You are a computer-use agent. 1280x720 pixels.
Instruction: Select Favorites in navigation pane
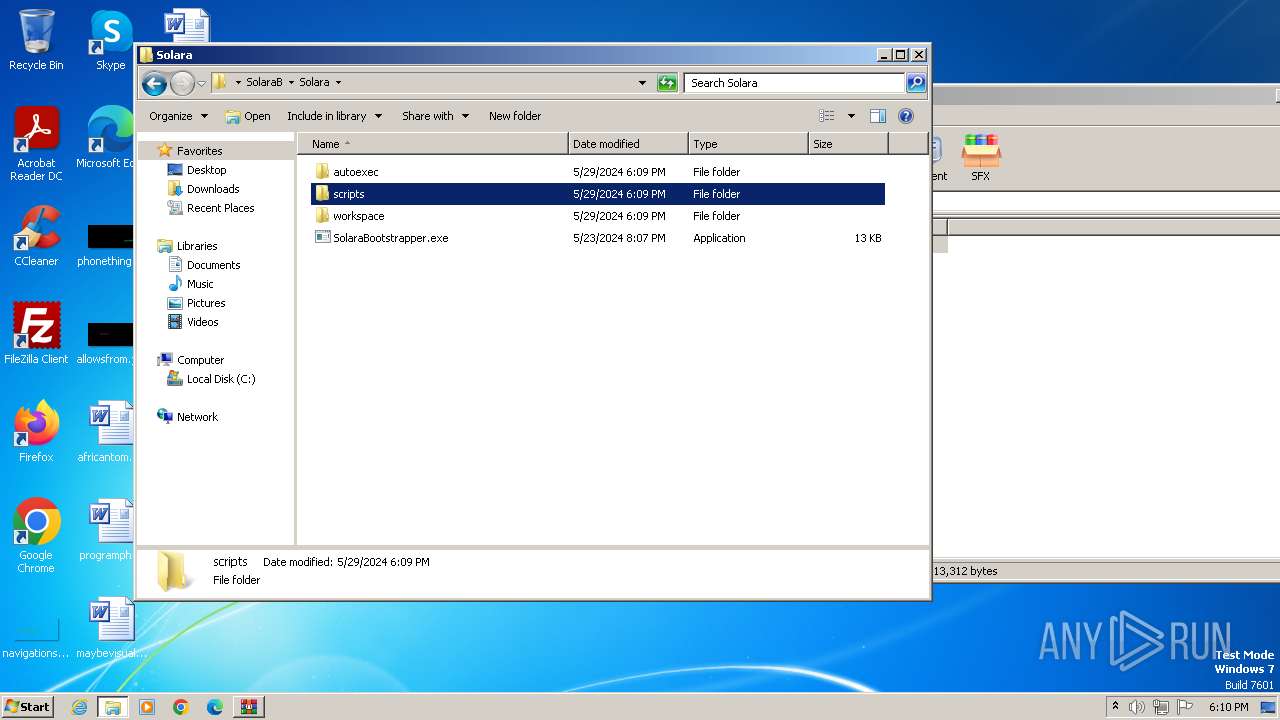coord(199,151)
